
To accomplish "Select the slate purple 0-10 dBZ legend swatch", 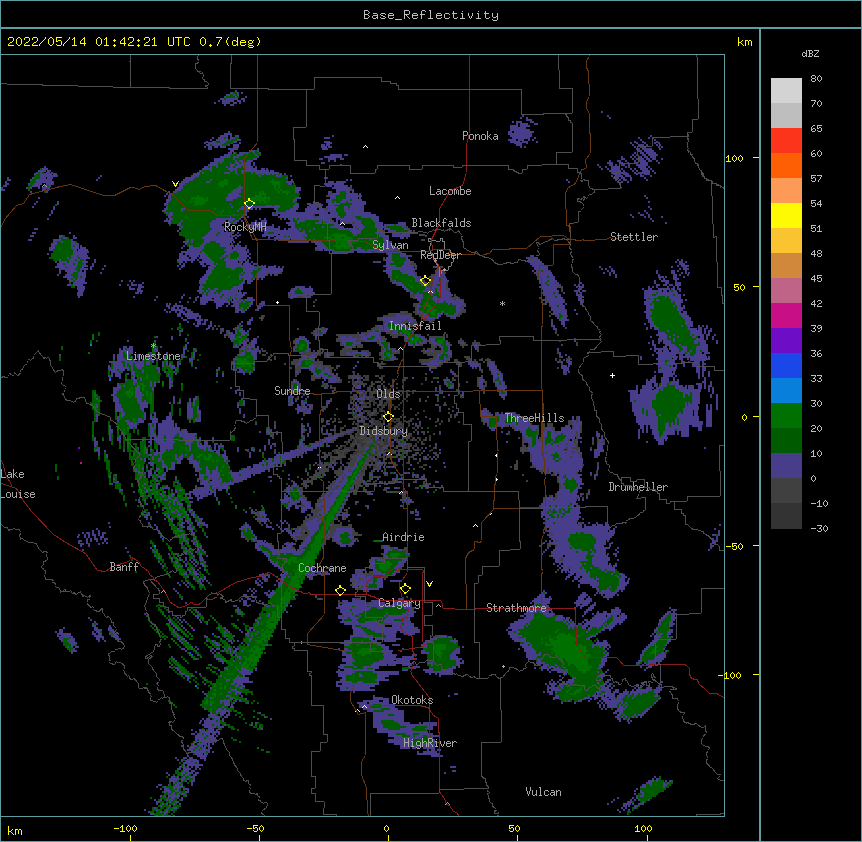I will coord(786,466).
